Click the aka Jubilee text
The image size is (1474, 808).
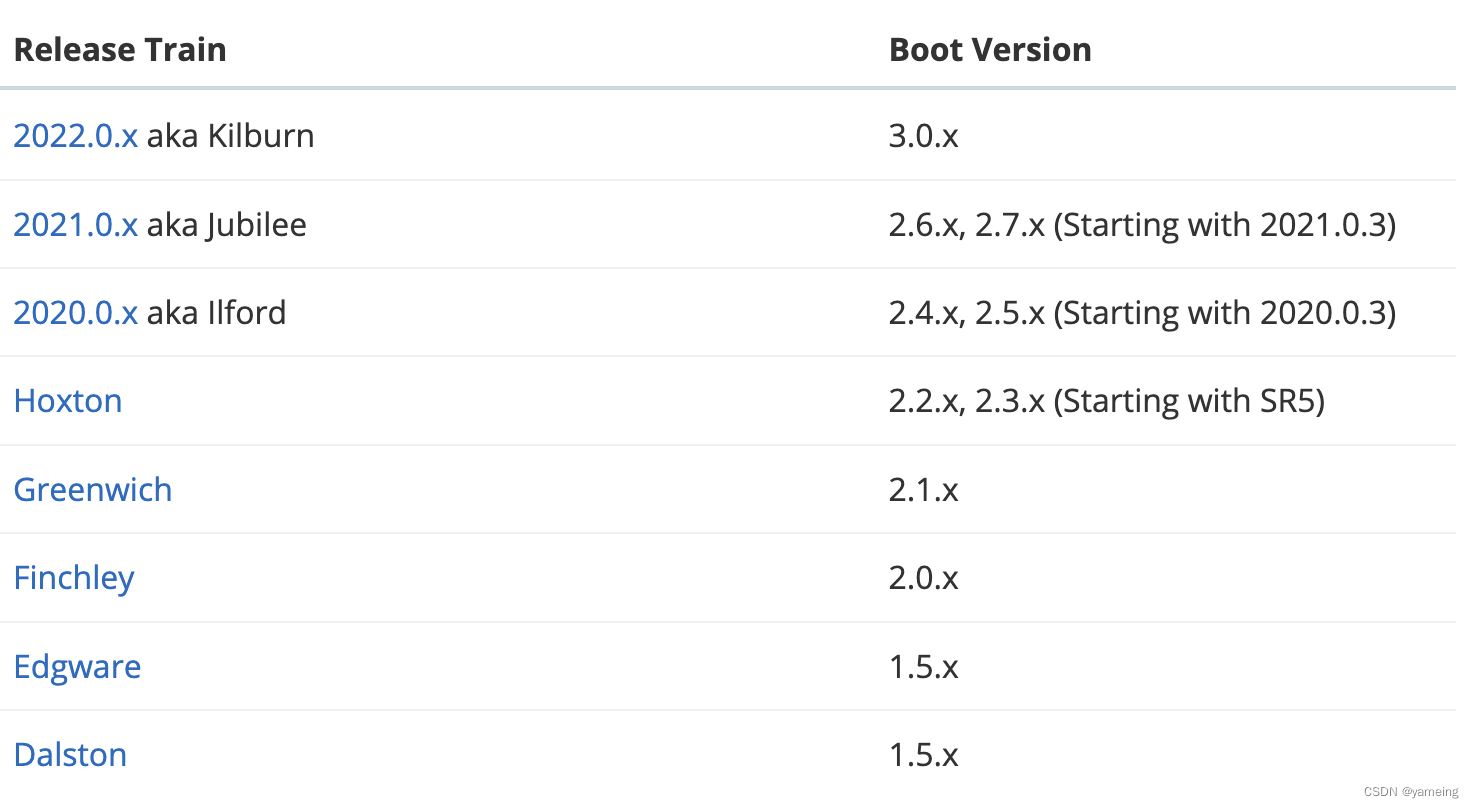point(227,224)
